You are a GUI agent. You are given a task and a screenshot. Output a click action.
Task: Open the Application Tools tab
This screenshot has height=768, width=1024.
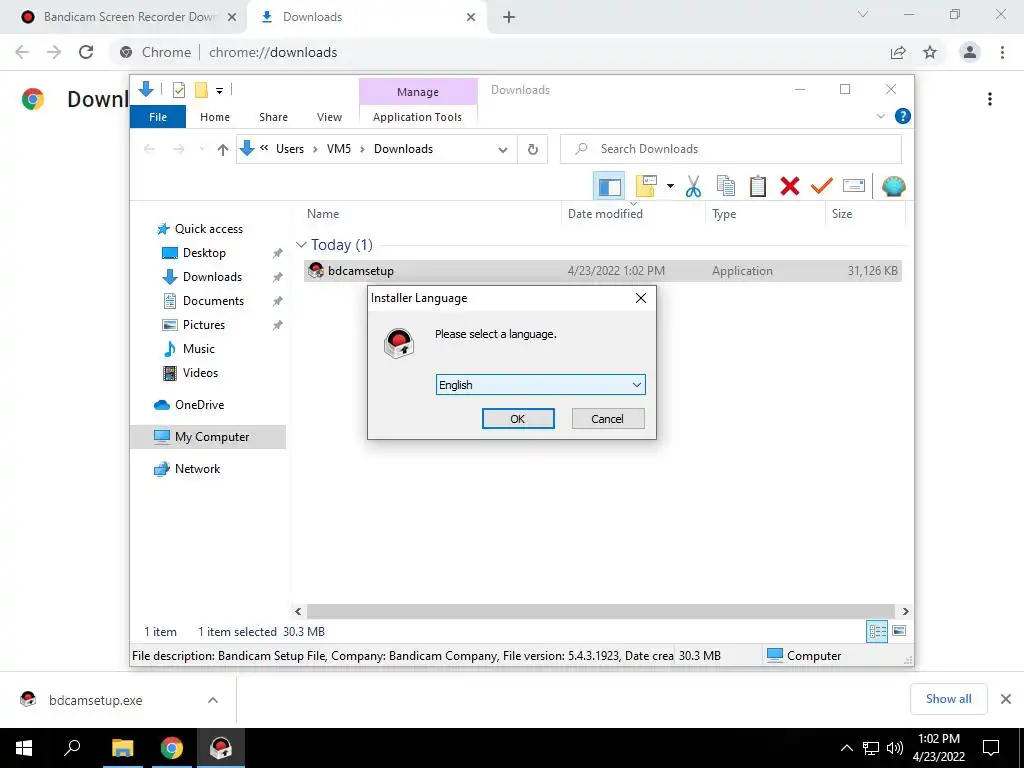pyautogui.click(x=417, y=117)
